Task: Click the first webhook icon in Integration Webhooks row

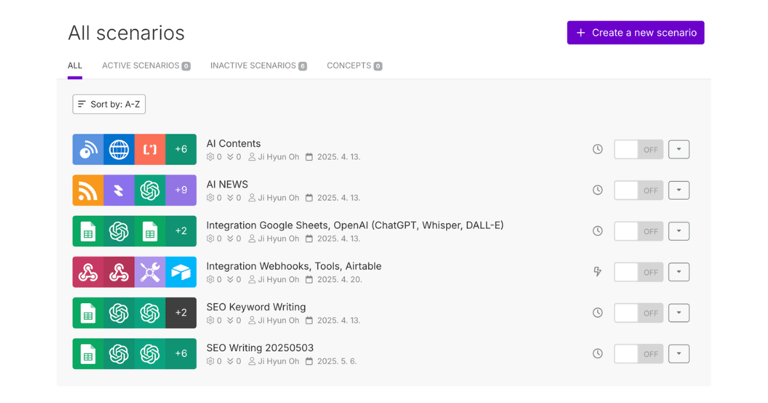Action: pos(88,272)
